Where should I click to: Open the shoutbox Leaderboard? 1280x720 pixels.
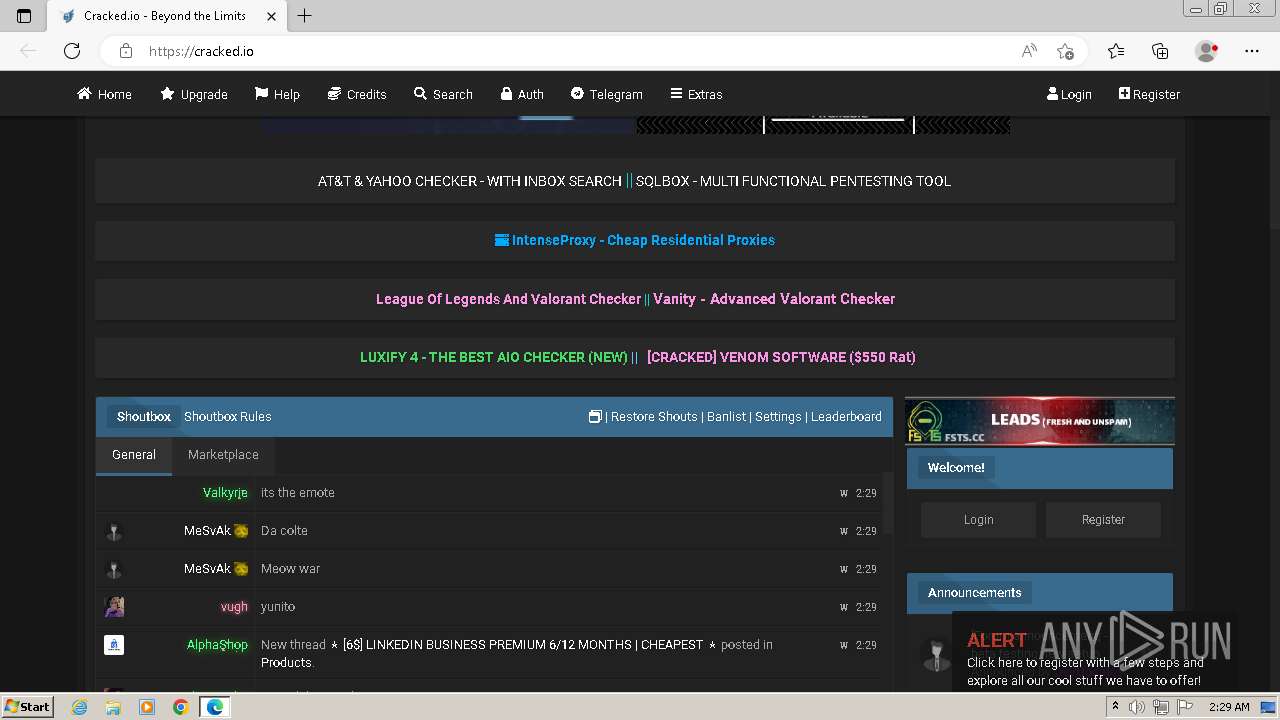(846, 416)
